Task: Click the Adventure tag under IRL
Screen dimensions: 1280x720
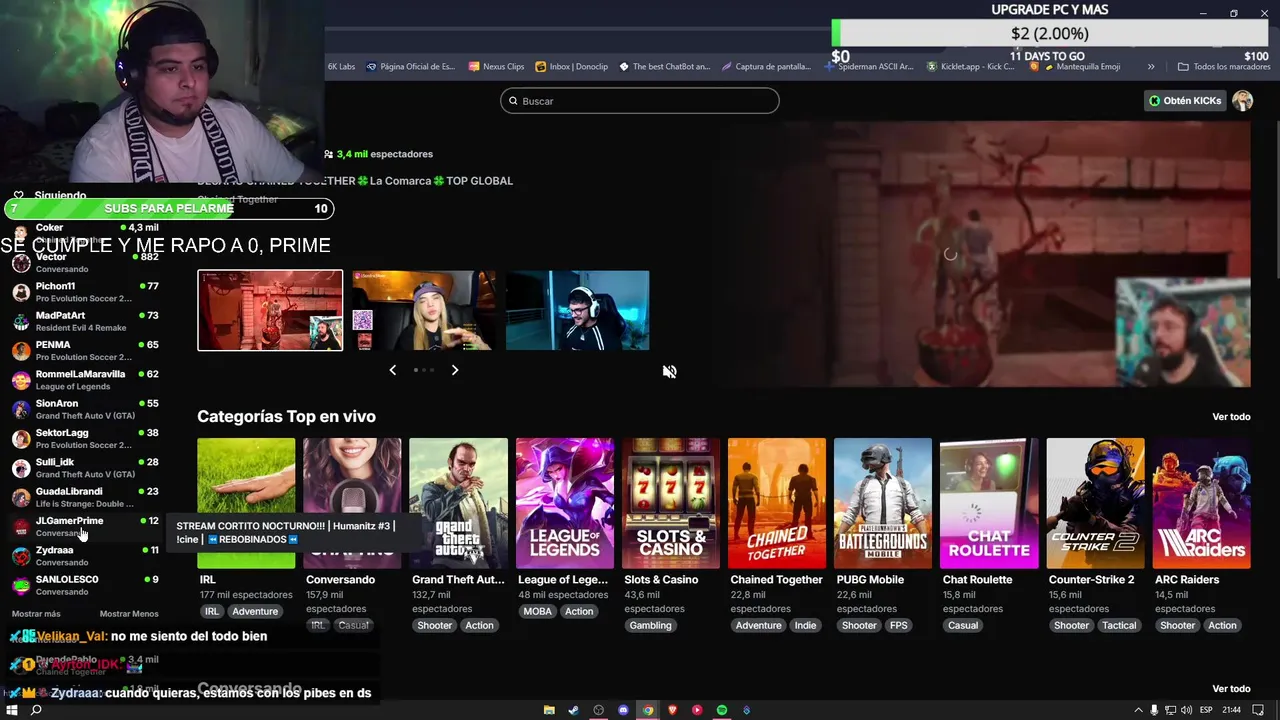Action: coord(255,612)
